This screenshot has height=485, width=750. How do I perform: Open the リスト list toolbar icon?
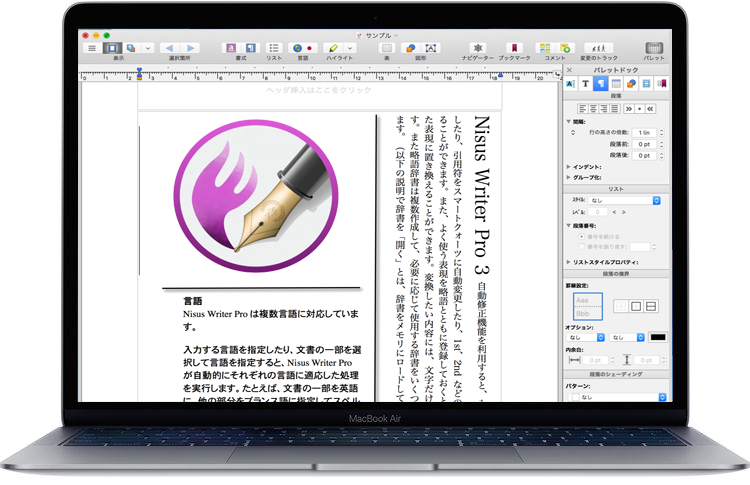click(274, 48)
